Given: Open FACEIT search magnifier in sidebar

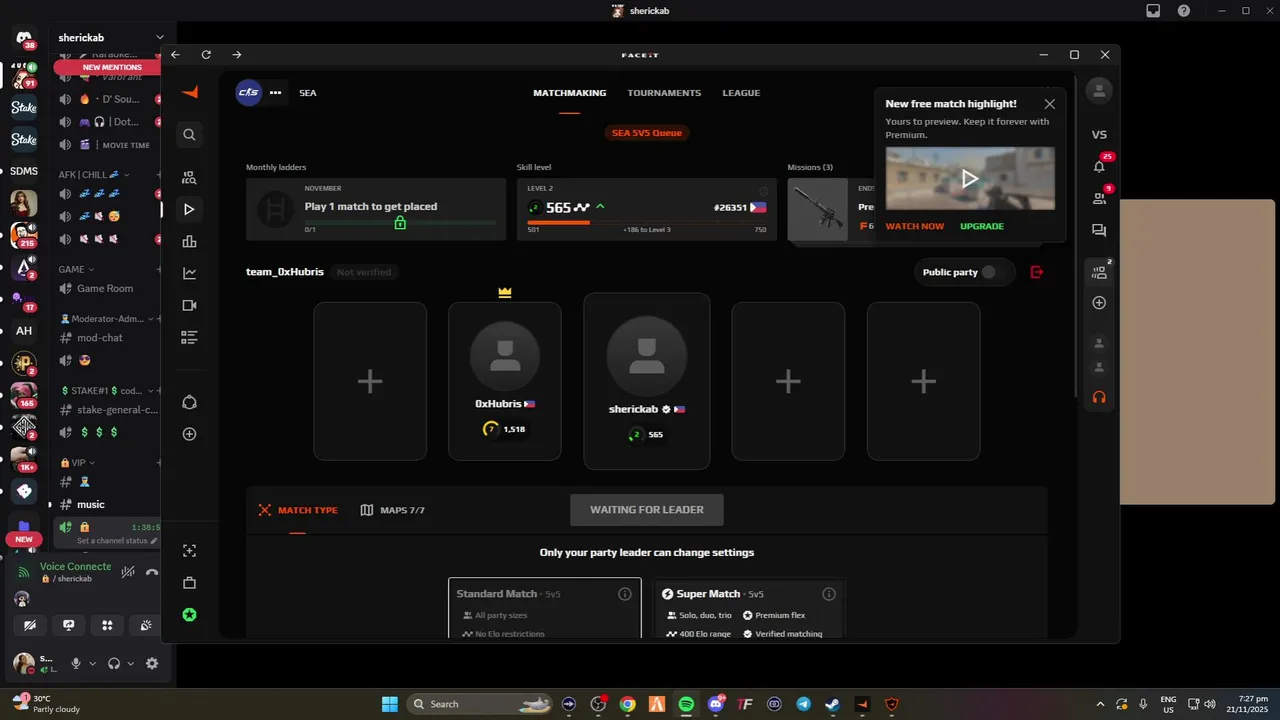Looking at the screenshot, I should pyautogui.click(x=190, y=135).
